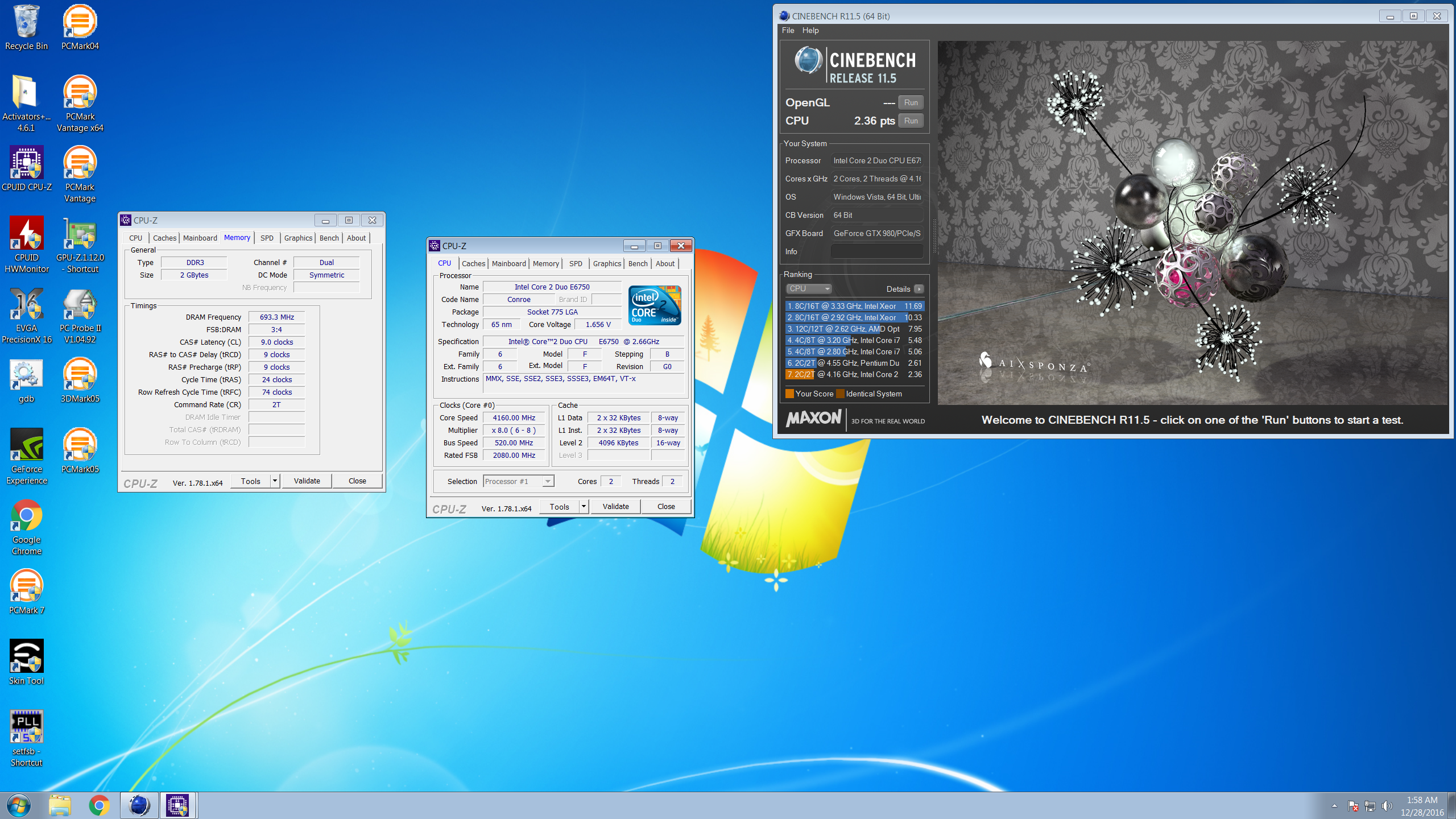This screenshot has height=819, width=1456.
Task: Click the Chrome icon in the taskbar
Action: [x=99, y=805]
